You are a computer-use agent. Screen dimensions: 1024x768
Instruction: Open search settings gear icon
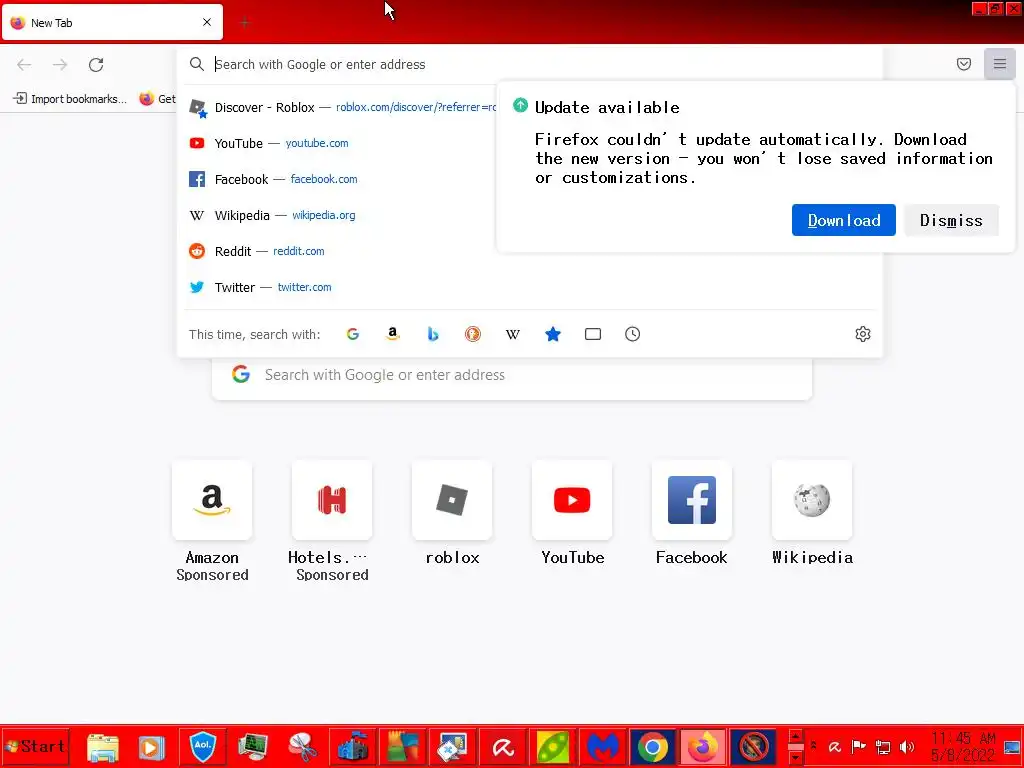[863, 334]
